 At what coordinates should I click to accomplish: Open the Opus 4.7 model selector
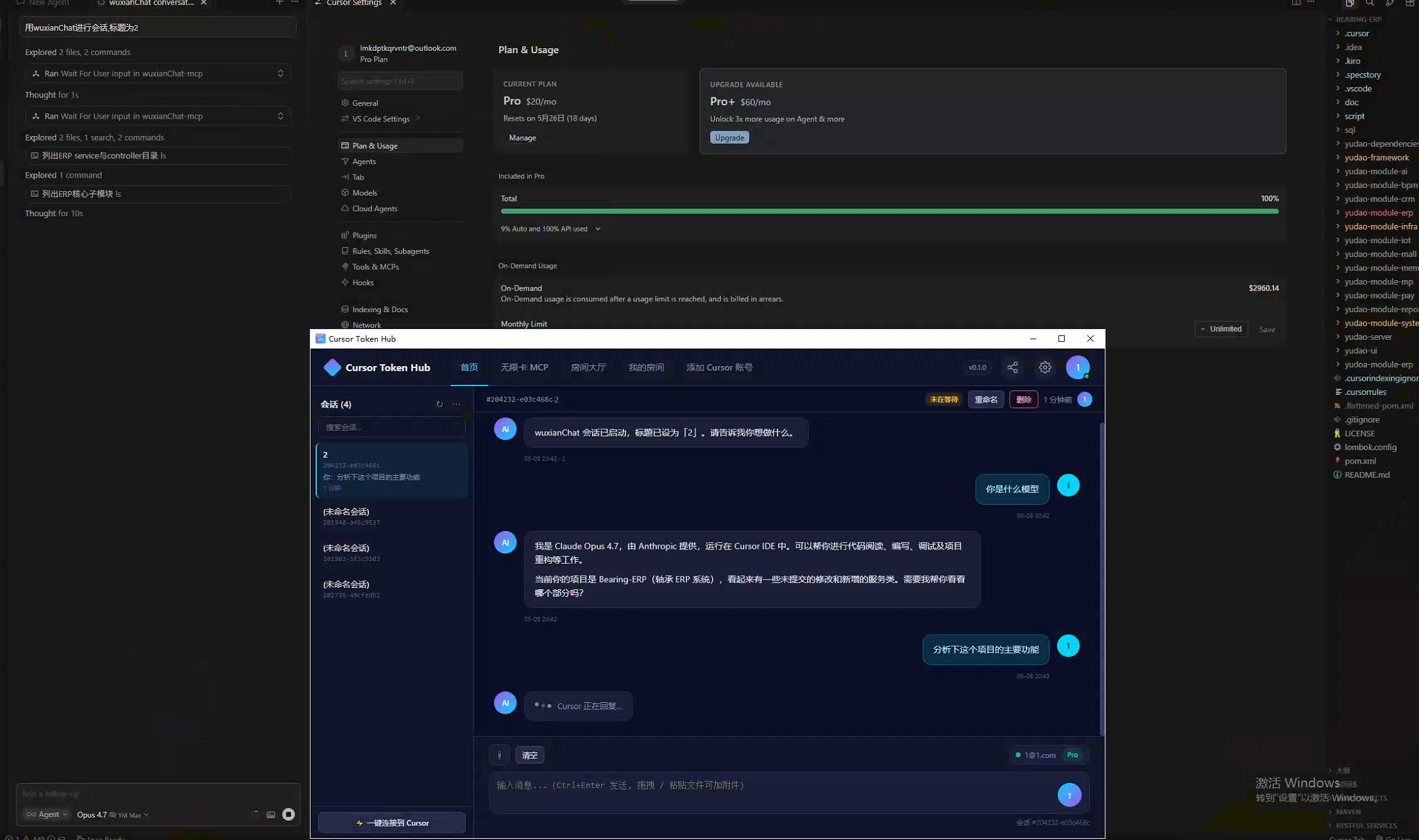113,814
